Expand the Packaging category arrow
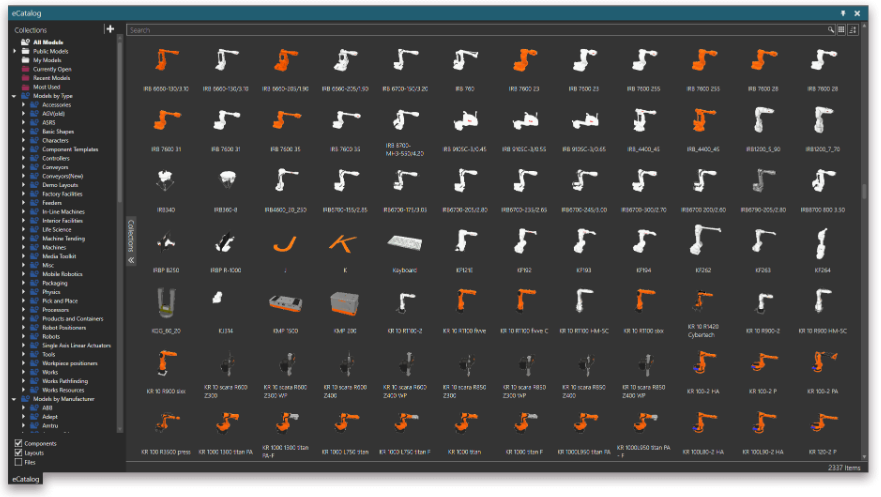881x497 pixels. [24, 283]
